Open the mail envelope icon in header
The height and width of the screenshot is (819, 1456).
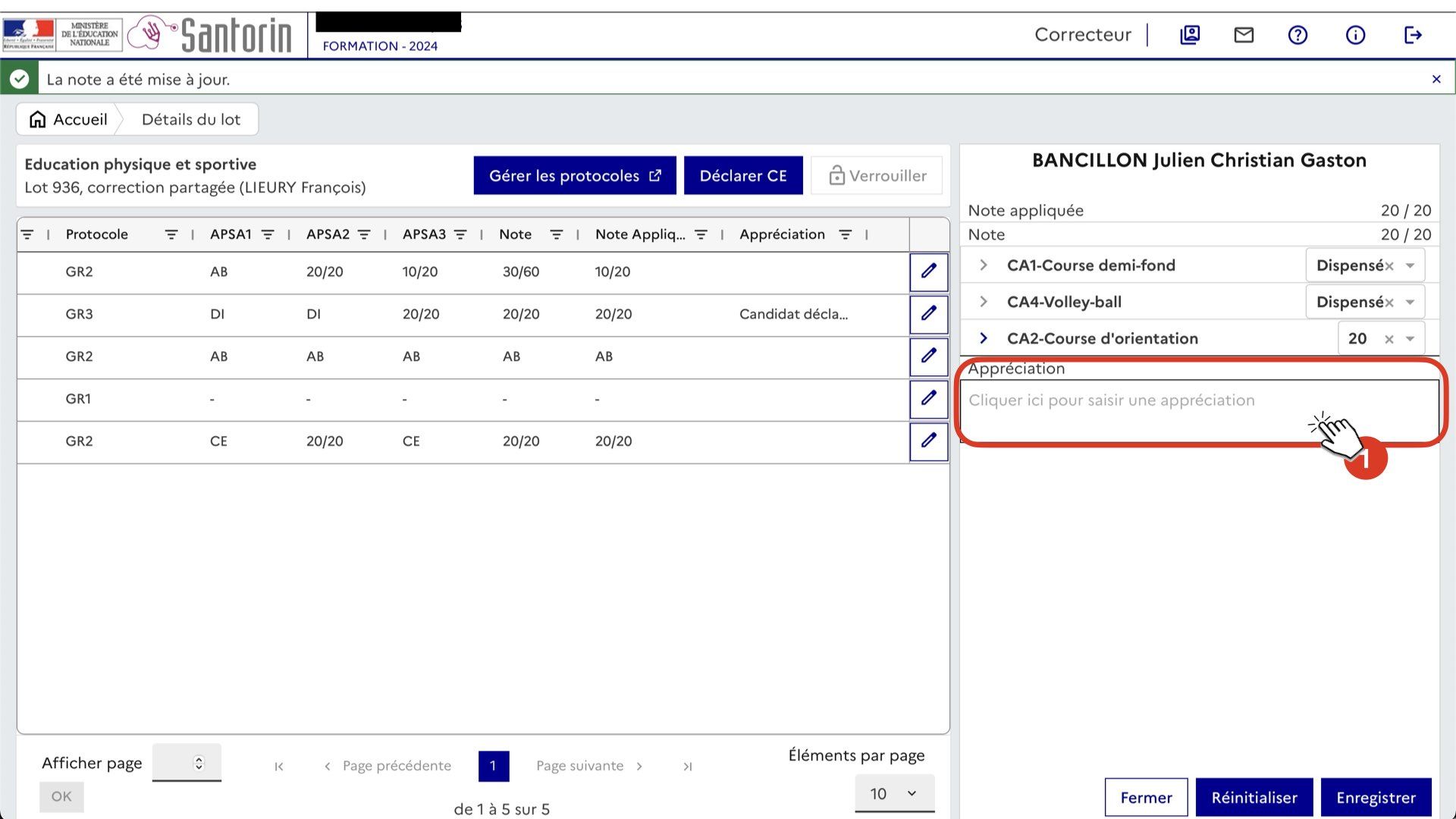(x=1244, y=35)
